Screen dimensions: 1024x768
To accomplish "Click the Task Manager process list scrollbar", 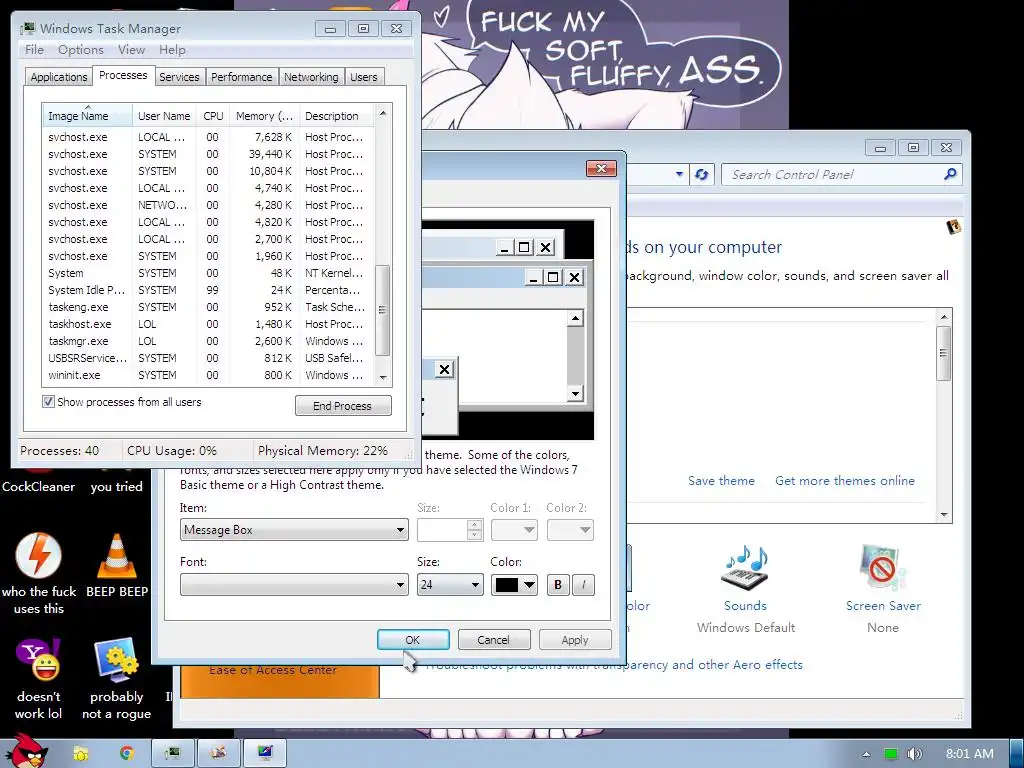I will (383, 310).
